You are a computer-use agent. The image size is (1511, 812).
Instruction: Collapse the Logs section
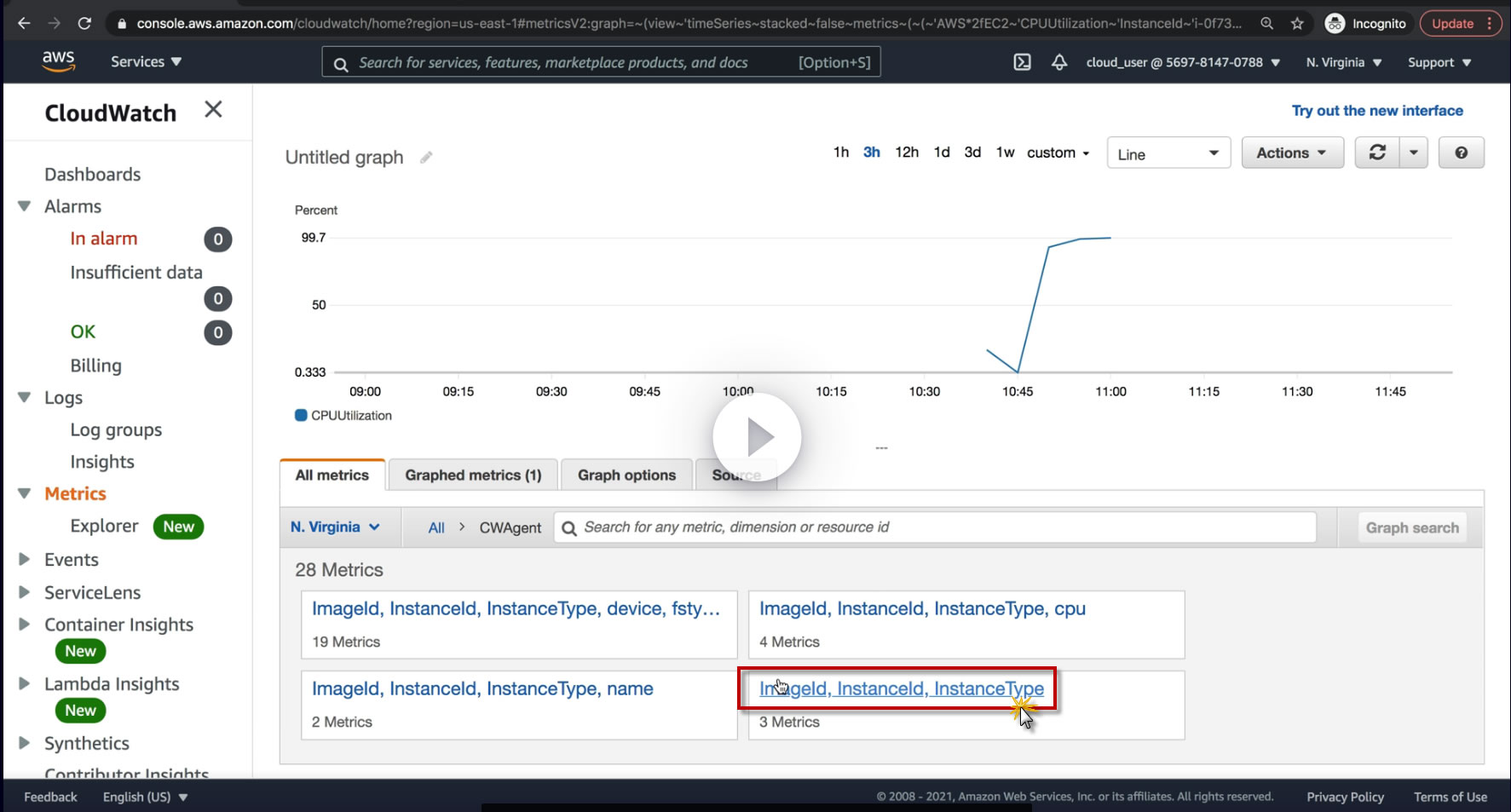pos(24,397)
